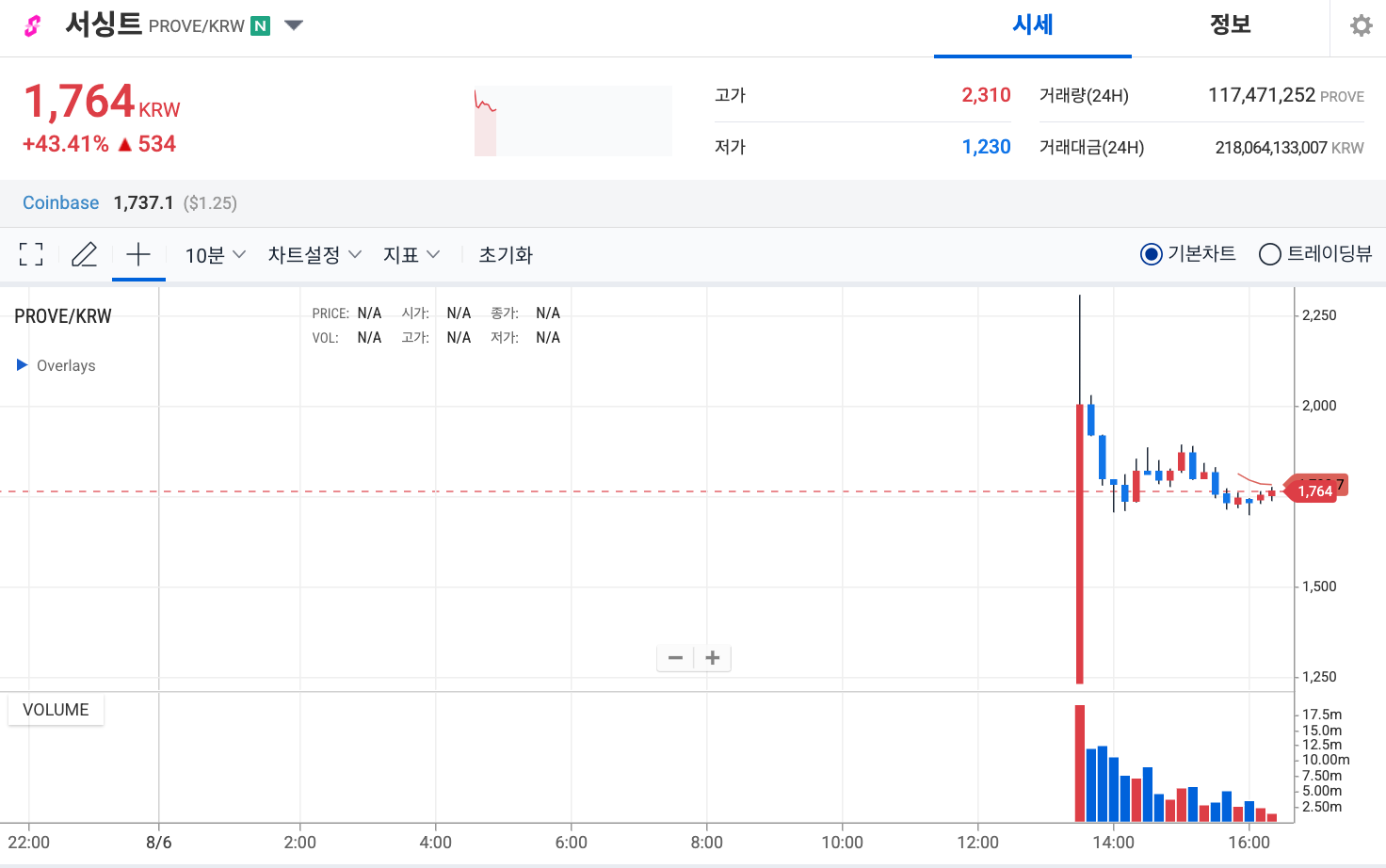Screen dimensions: 1386x868
Task: Open the settings gear menu
Action: [x=1361, y=25]
